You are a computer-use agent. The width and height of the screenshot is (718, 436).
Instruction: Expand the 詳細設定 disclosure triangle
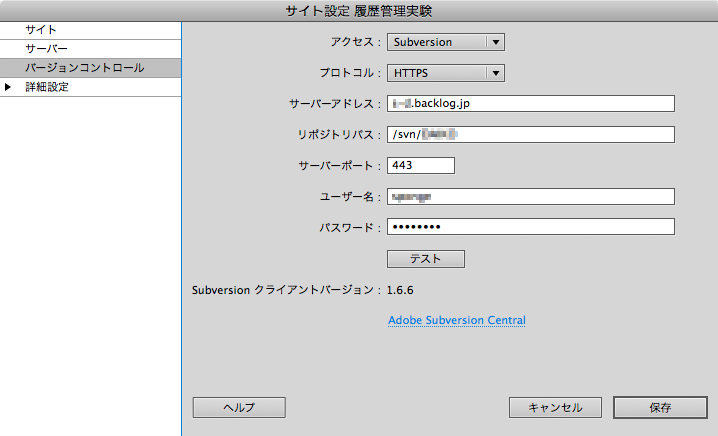tap(9, 88)
